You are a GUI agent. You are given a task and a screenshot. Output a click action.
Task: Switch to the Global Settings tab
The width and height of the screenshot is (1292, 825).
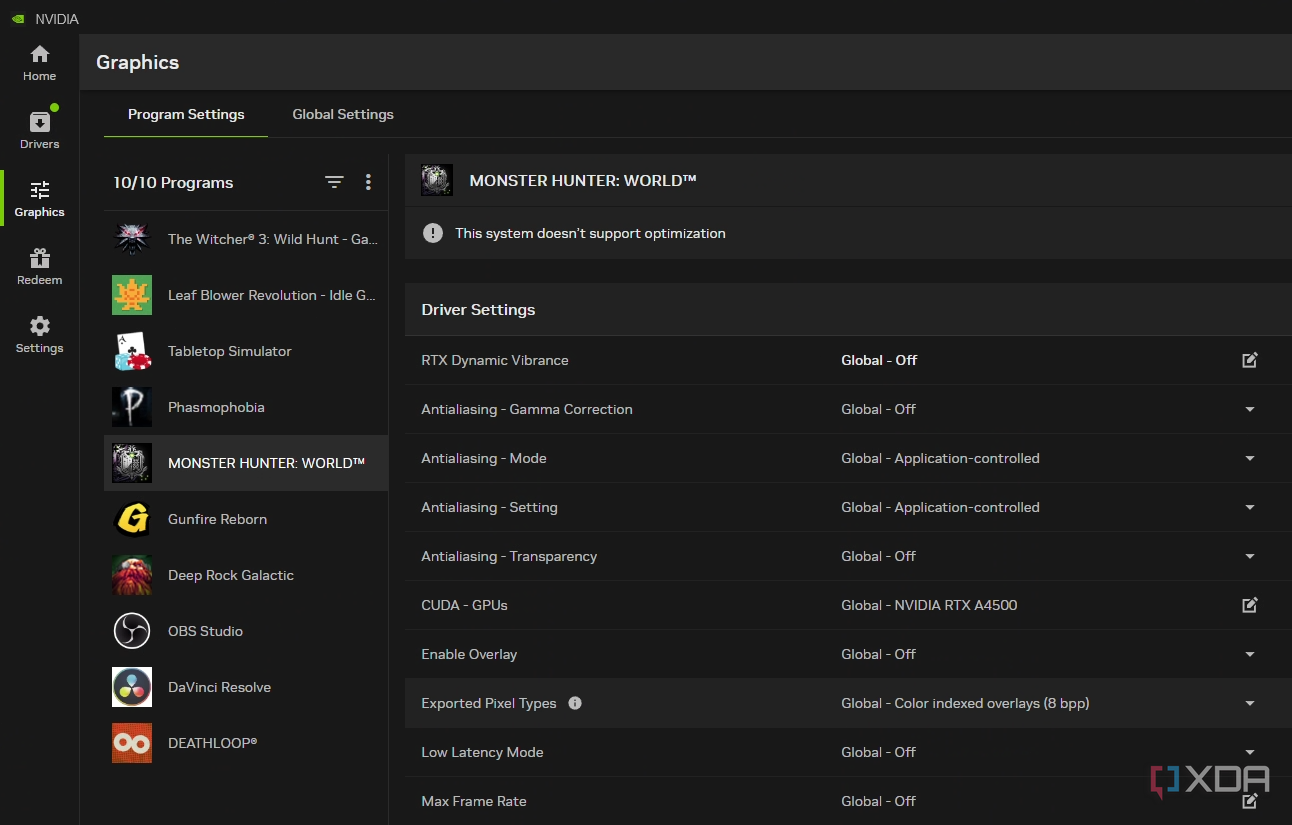click(343, 114)
